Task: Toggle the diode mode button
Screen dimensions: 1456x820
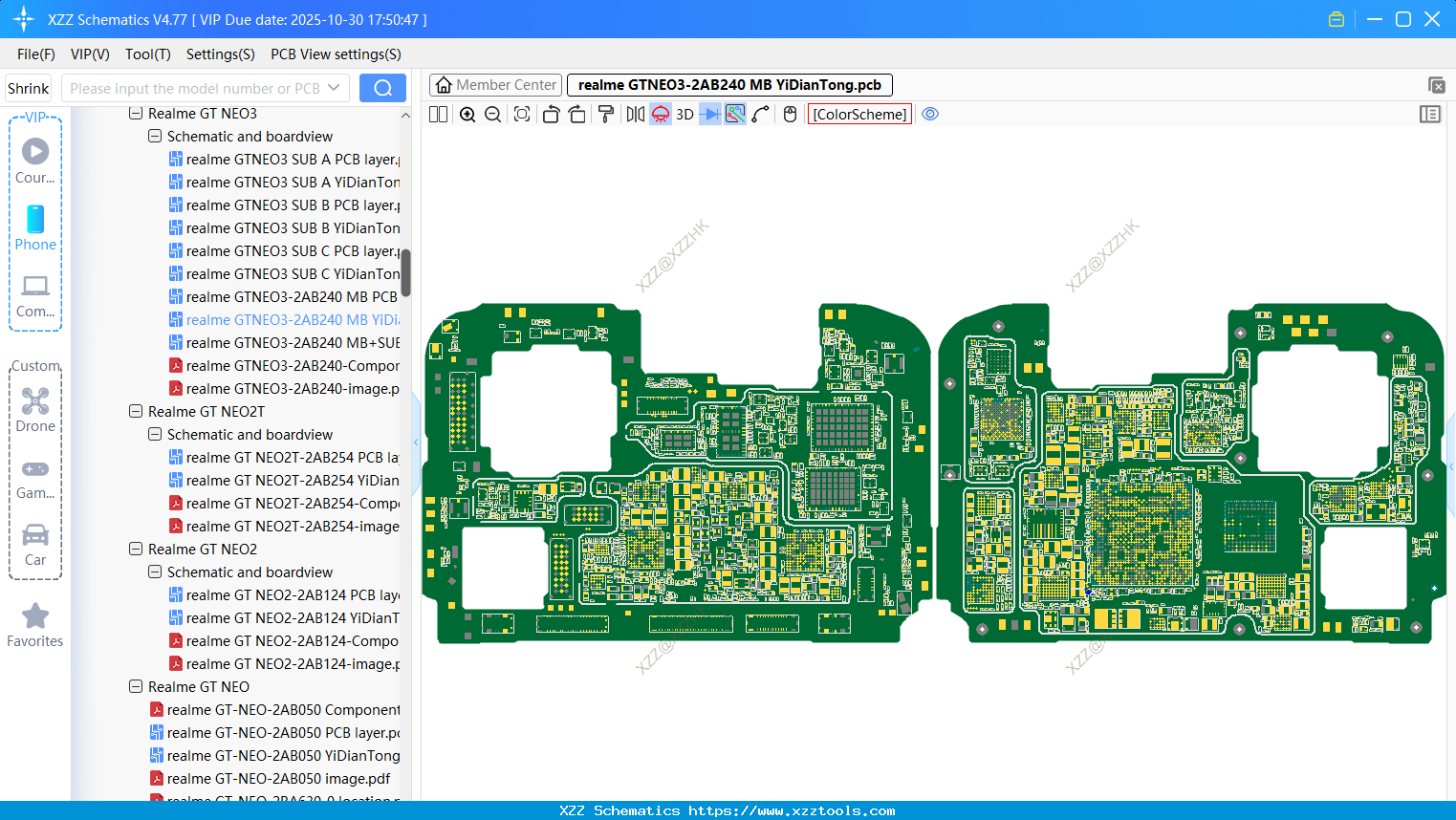Action: coord(710,115)
